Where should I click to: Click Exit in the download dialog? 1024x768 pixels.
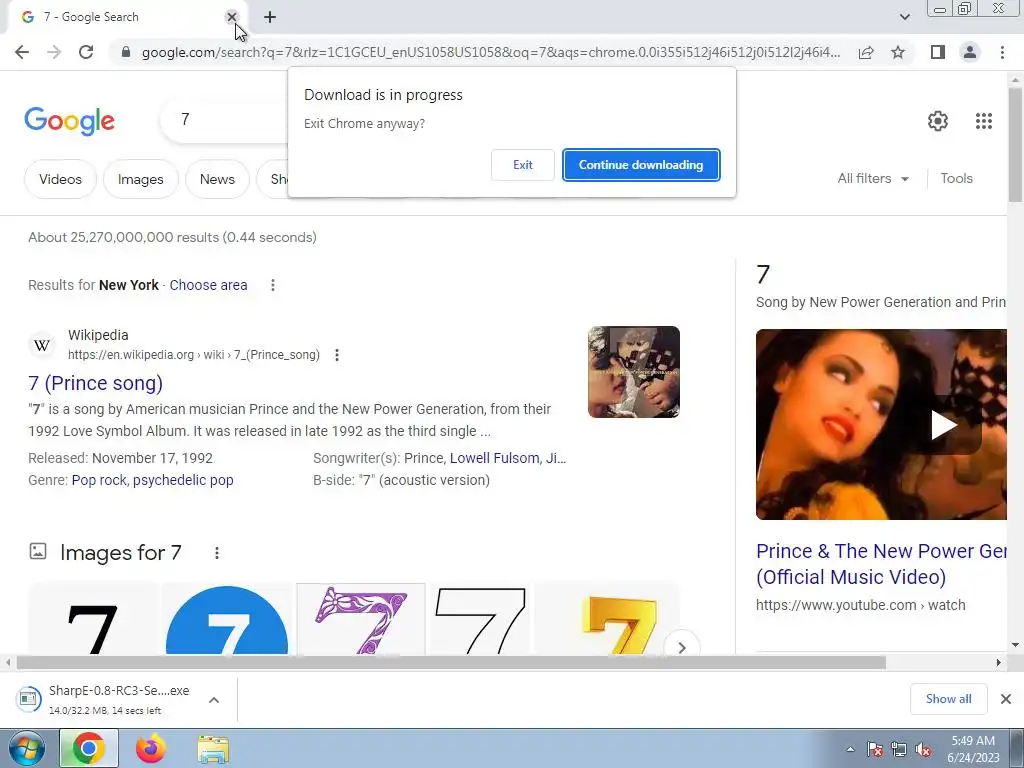tap(522, 165)
